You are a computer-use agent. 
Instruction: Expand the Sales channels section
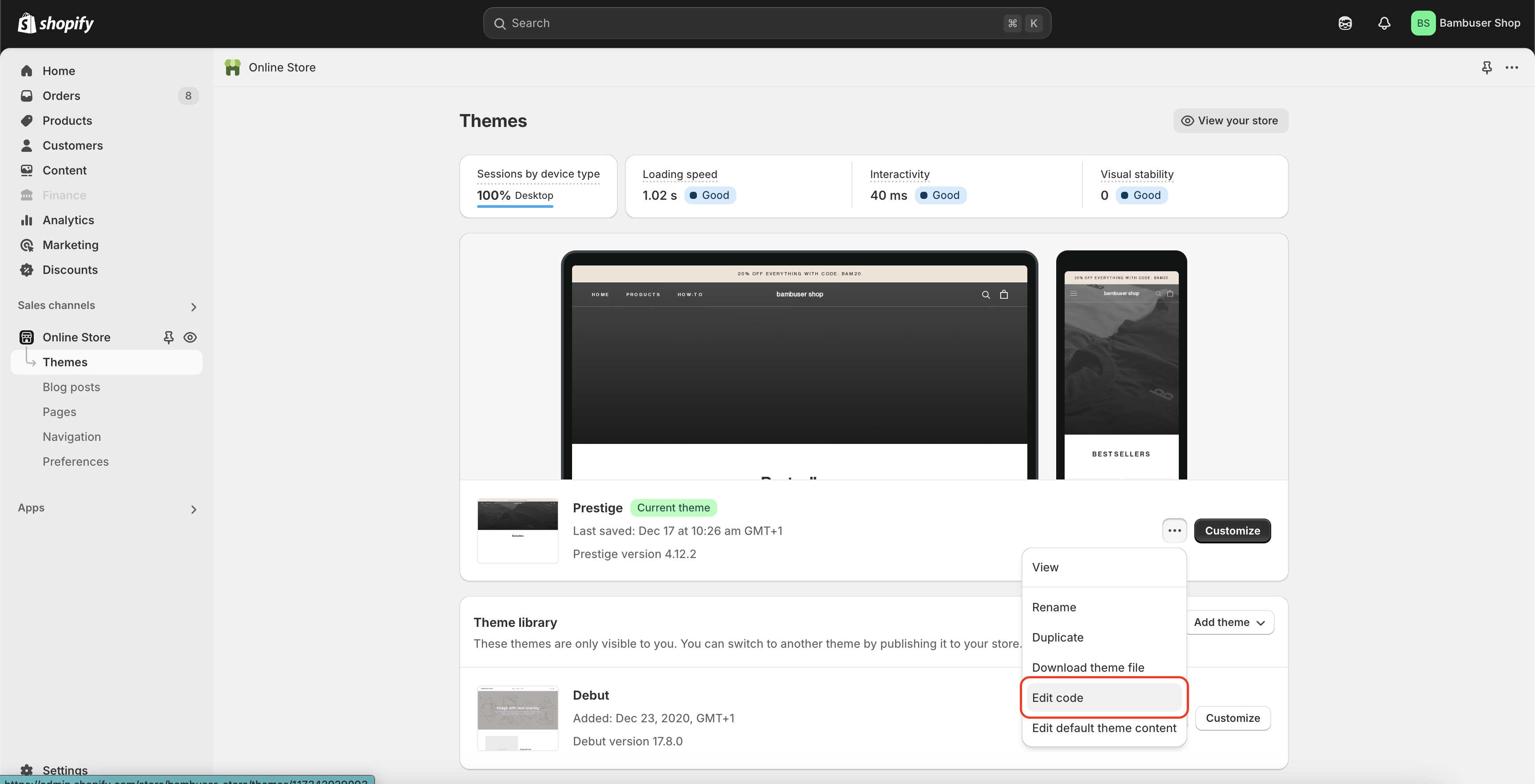193,307
